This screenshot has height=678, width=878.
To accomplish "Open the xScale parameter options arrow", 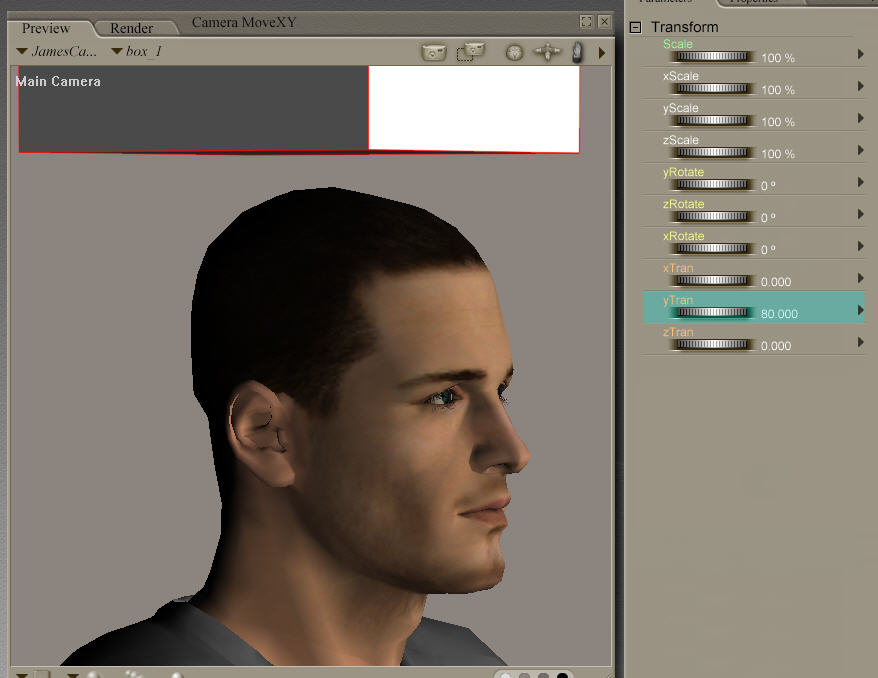I will [861, 86].
